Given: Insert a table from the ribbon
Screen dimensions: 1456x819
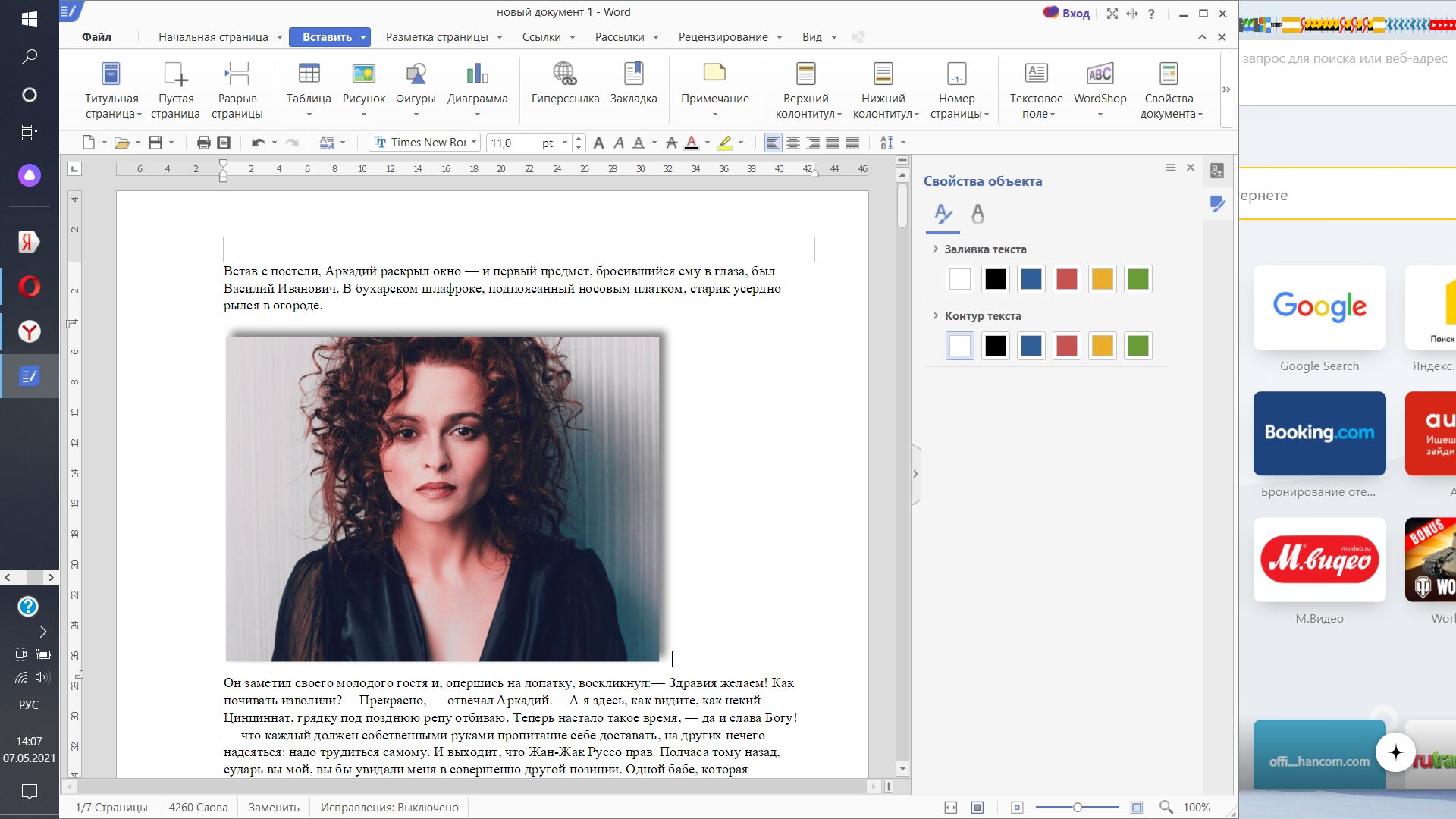Looking at the screenshot, I should click(309, 74).
